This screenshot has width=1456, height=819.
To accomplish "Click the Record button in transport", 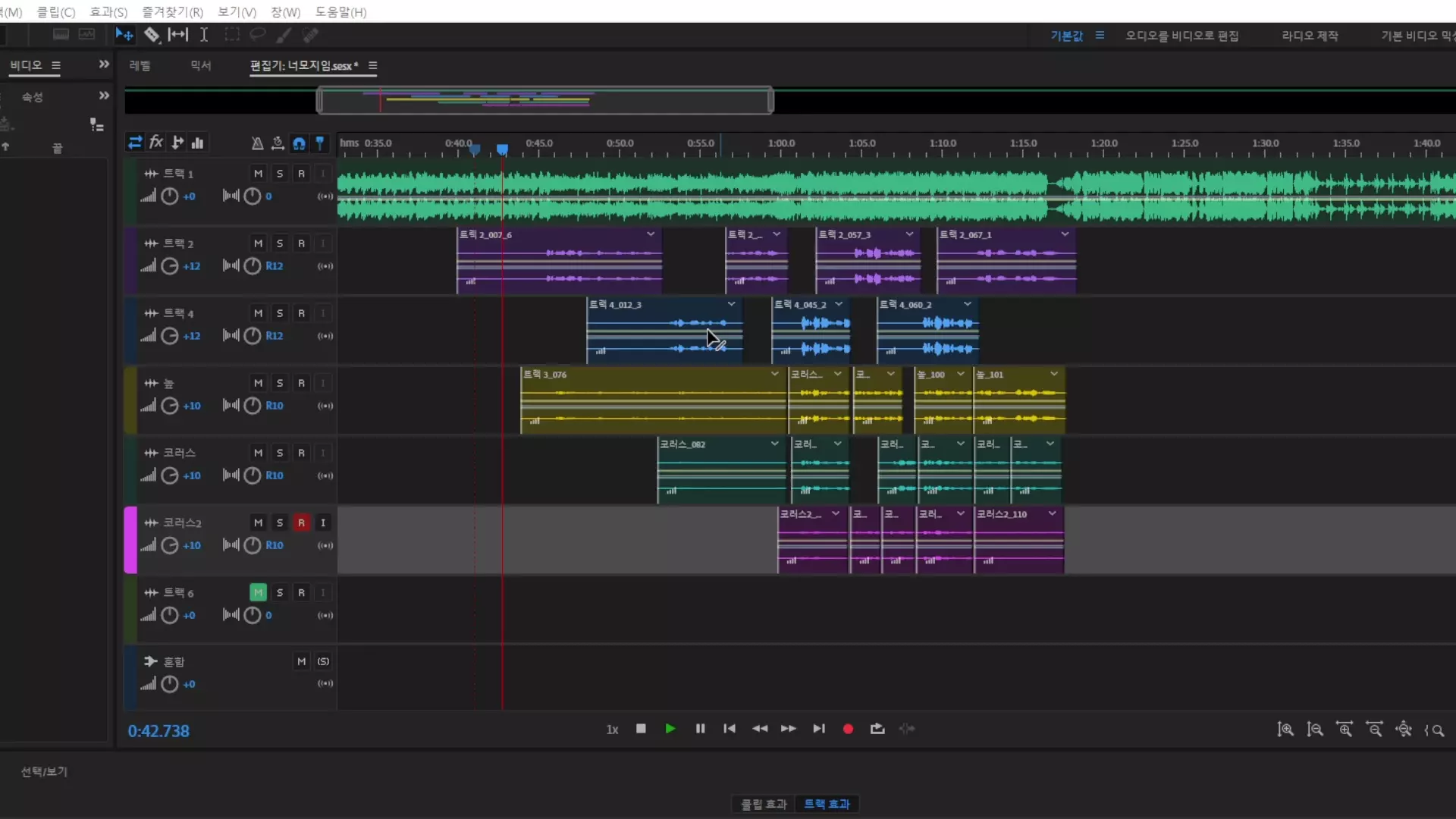I will coord(848,729).
